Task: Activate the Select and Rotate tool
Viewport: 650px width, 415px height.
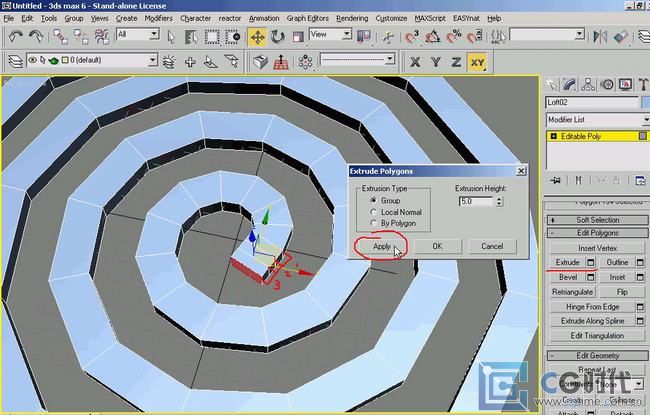Action: pyautogui.click(x=277, y=36)
